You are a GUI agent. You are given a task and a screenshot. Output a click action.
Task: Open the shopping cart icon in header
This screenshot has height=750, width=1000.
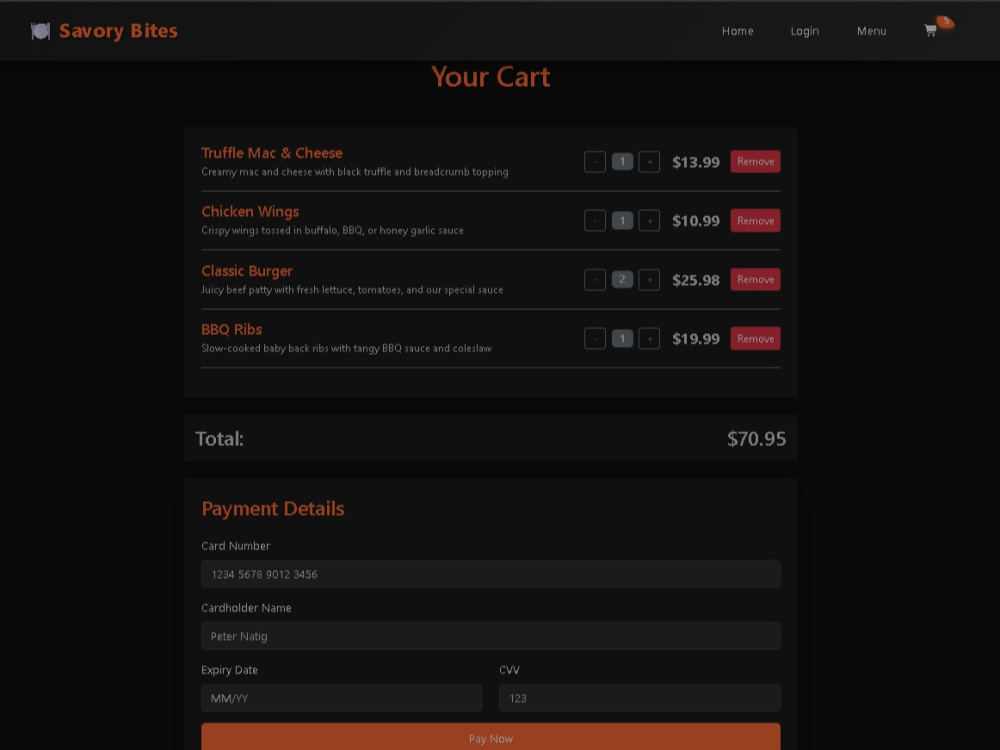pyautogui.click(x=930, y=31)
